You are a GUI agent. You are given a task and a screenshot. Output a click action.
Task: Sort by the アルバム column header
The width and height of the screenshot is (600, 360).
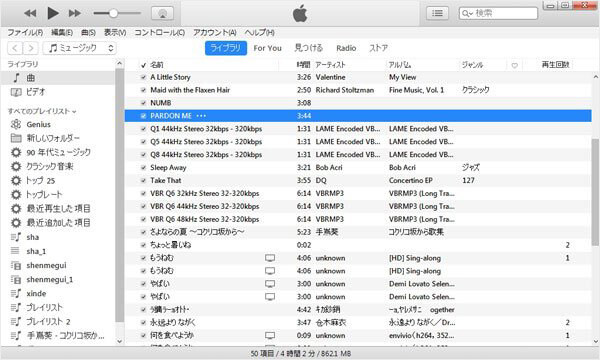tap(400, 65)
